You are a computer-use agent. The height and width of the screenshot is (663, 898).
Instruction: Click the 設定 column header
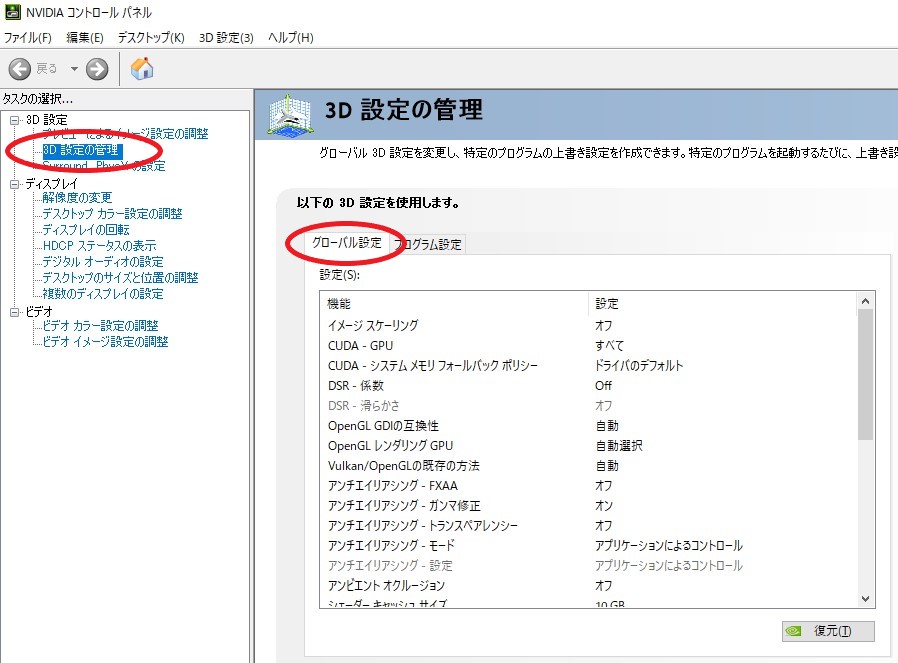coord(723,303)
